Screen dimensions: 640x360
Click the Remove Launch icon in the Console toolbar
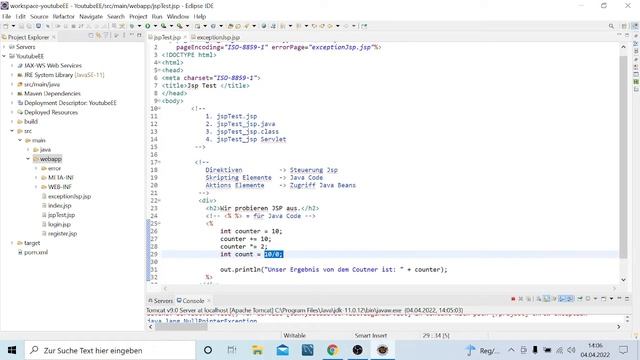click(x=521, y=299)
